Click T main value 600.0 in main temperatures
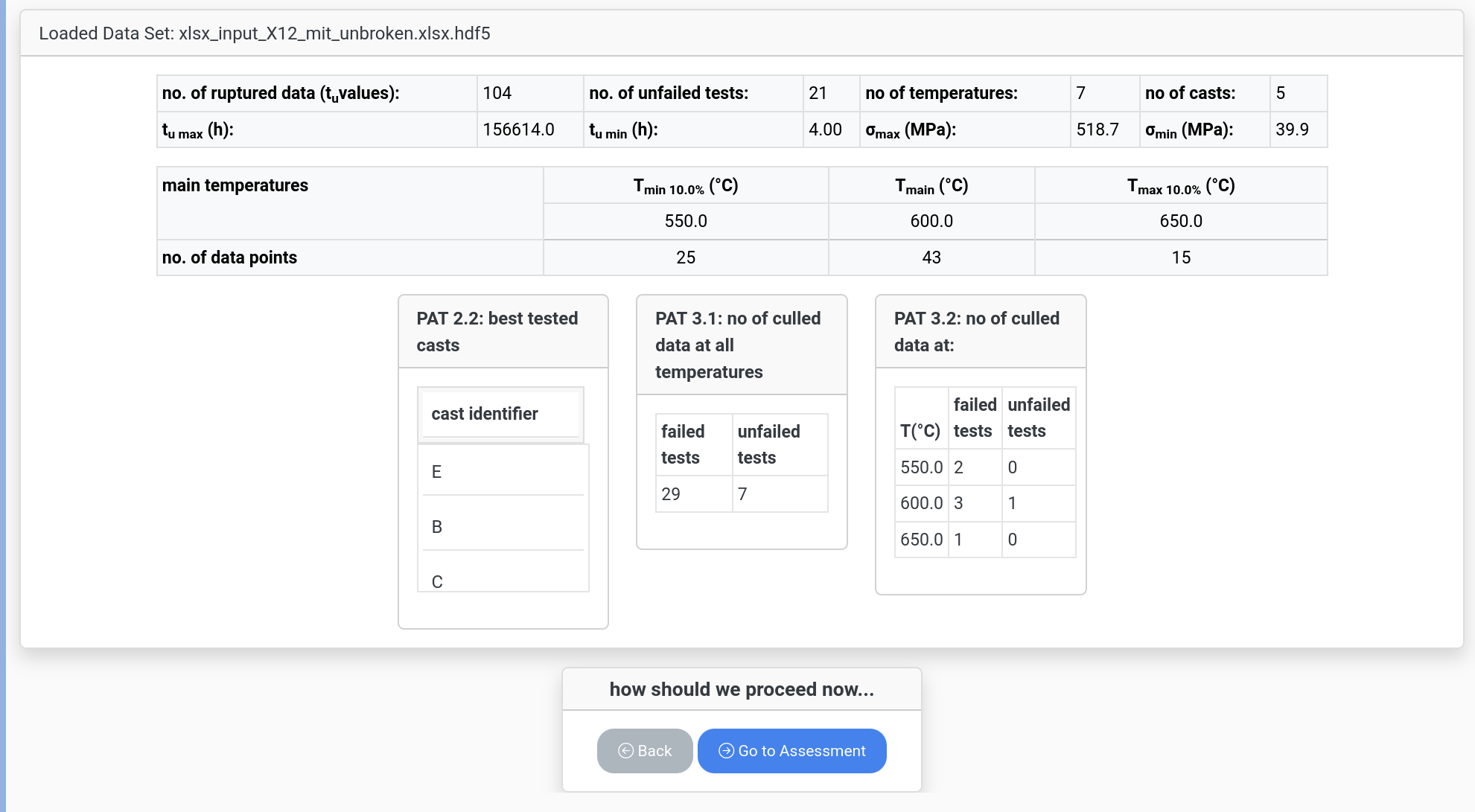The width and height of the screenshot is (1475, 812). 931,221
